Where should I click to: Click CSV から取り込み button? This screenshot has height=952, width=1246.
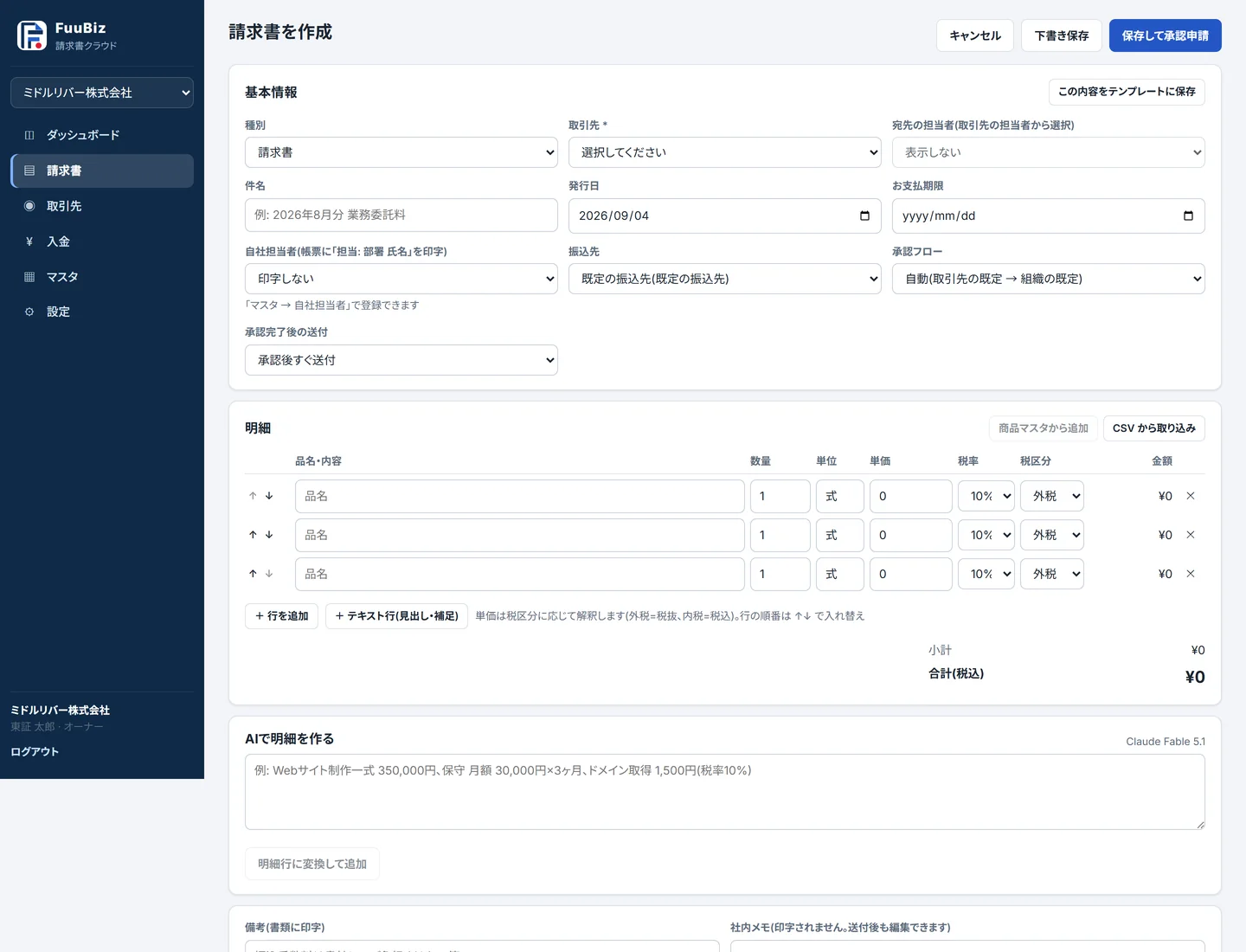point(1154,428)
